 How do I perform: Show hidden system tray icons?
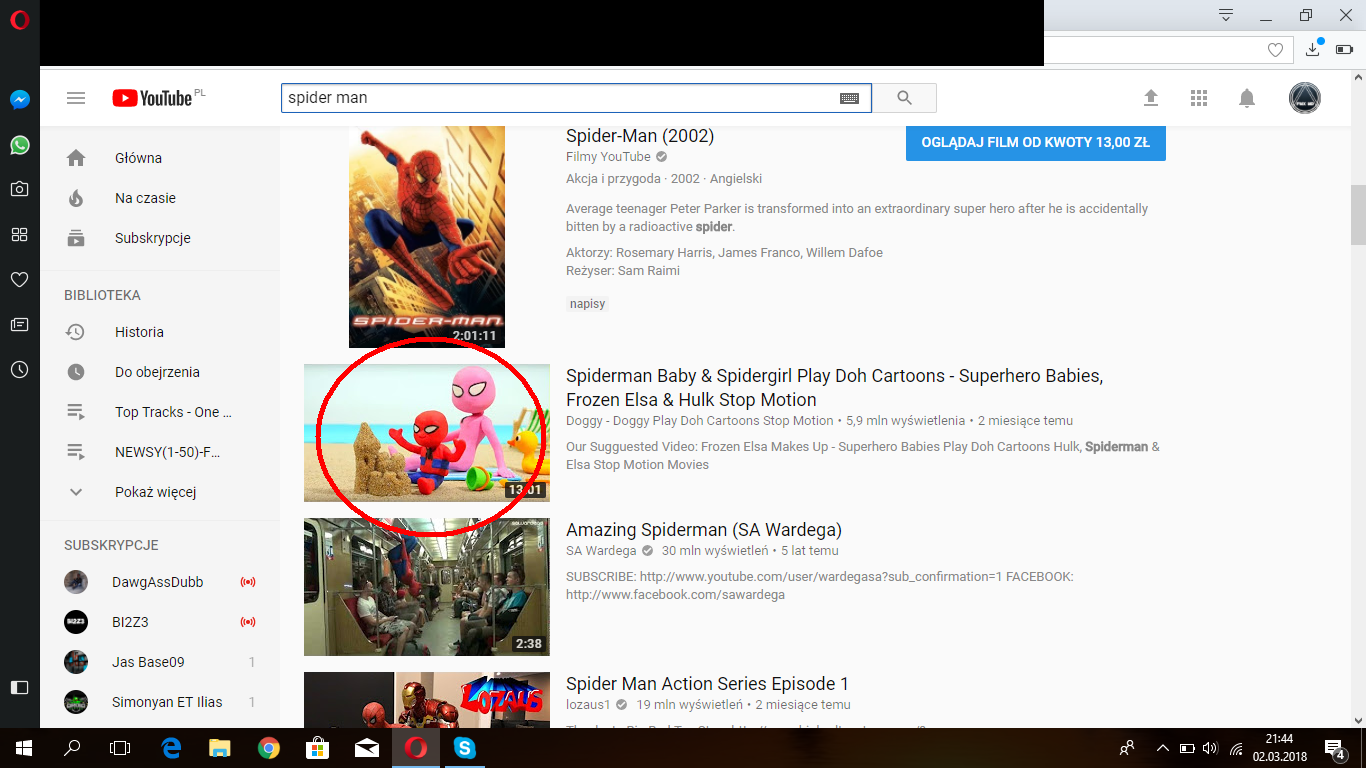pos(1162,748)
